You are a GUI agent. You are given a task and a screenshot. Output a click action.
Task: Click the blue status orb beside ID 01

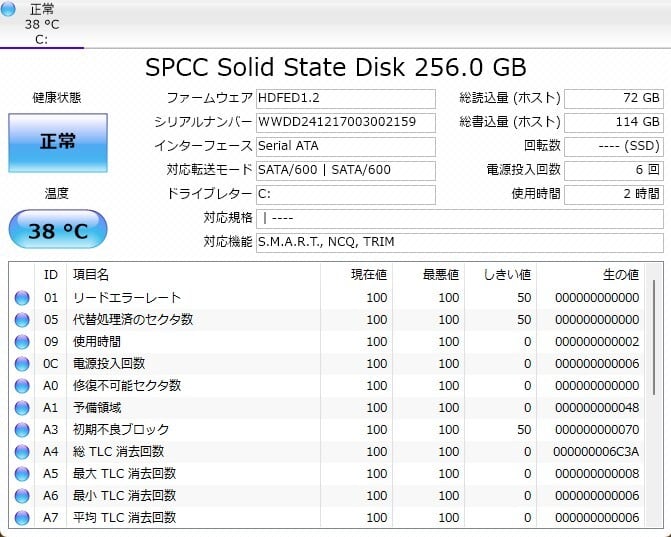pyautogui.click(x=22, y=298)
